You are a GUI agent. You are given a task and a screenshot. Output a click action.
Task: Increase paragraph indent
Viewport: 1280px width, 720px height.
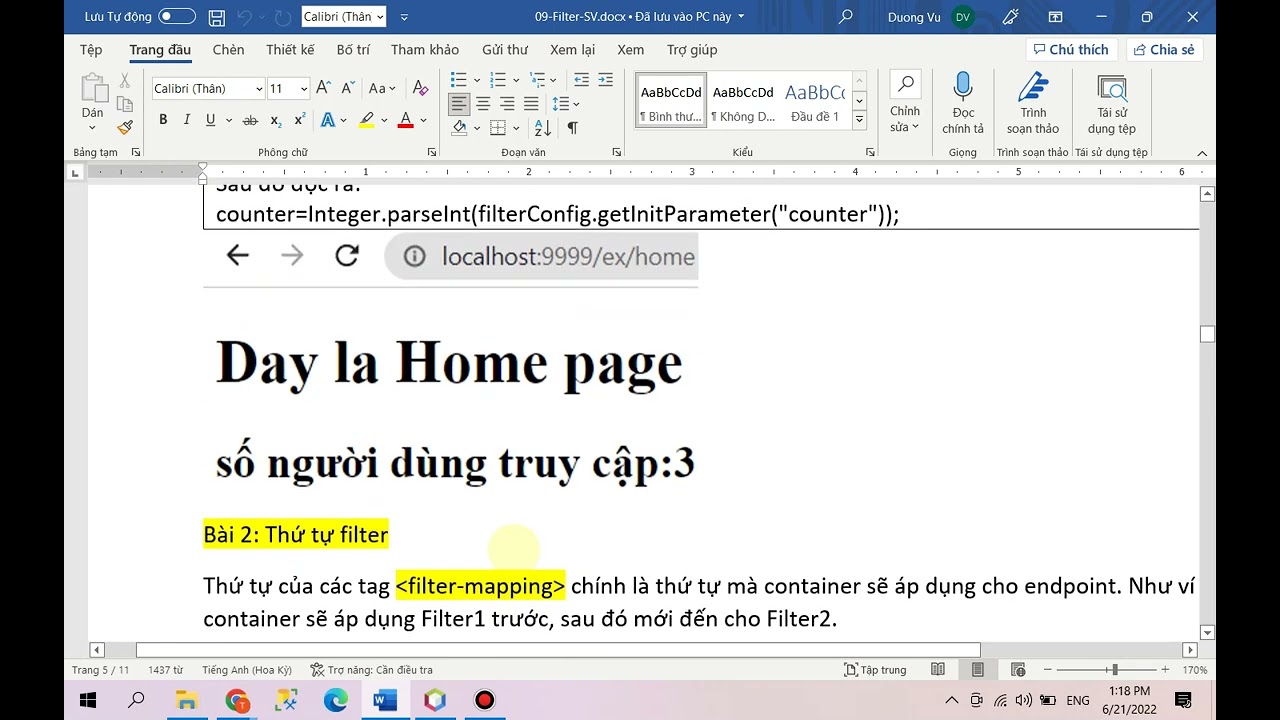[x=605, y=80]
